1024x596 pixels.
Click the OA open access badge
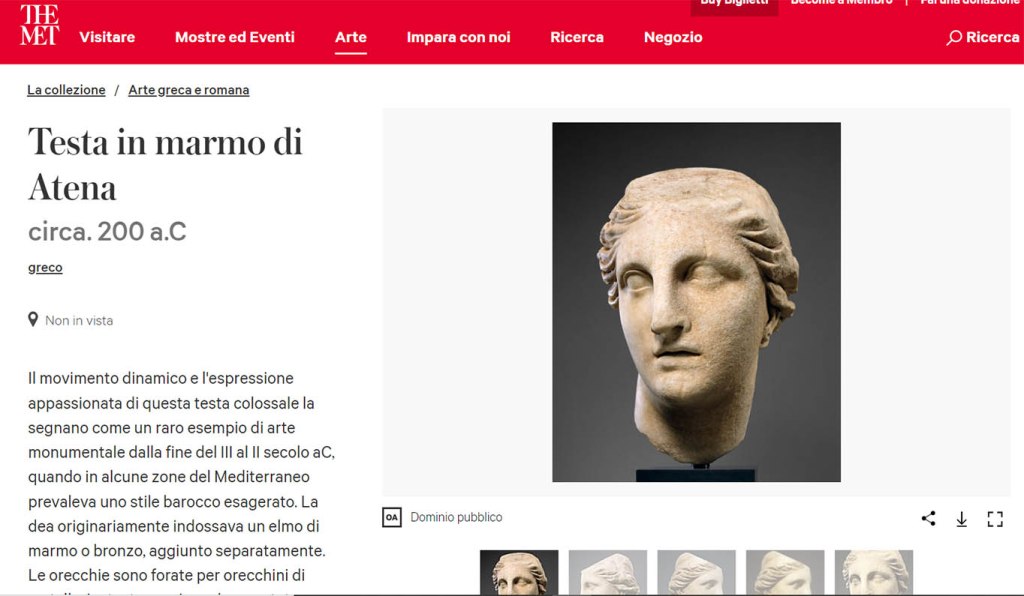click(x=392, y=518)
